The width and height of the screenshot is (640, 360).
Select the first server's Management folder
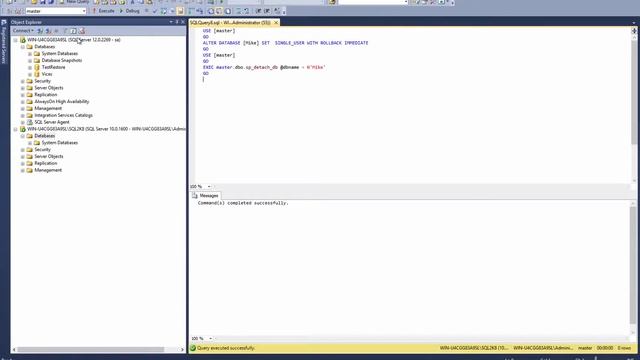[48, 109]
